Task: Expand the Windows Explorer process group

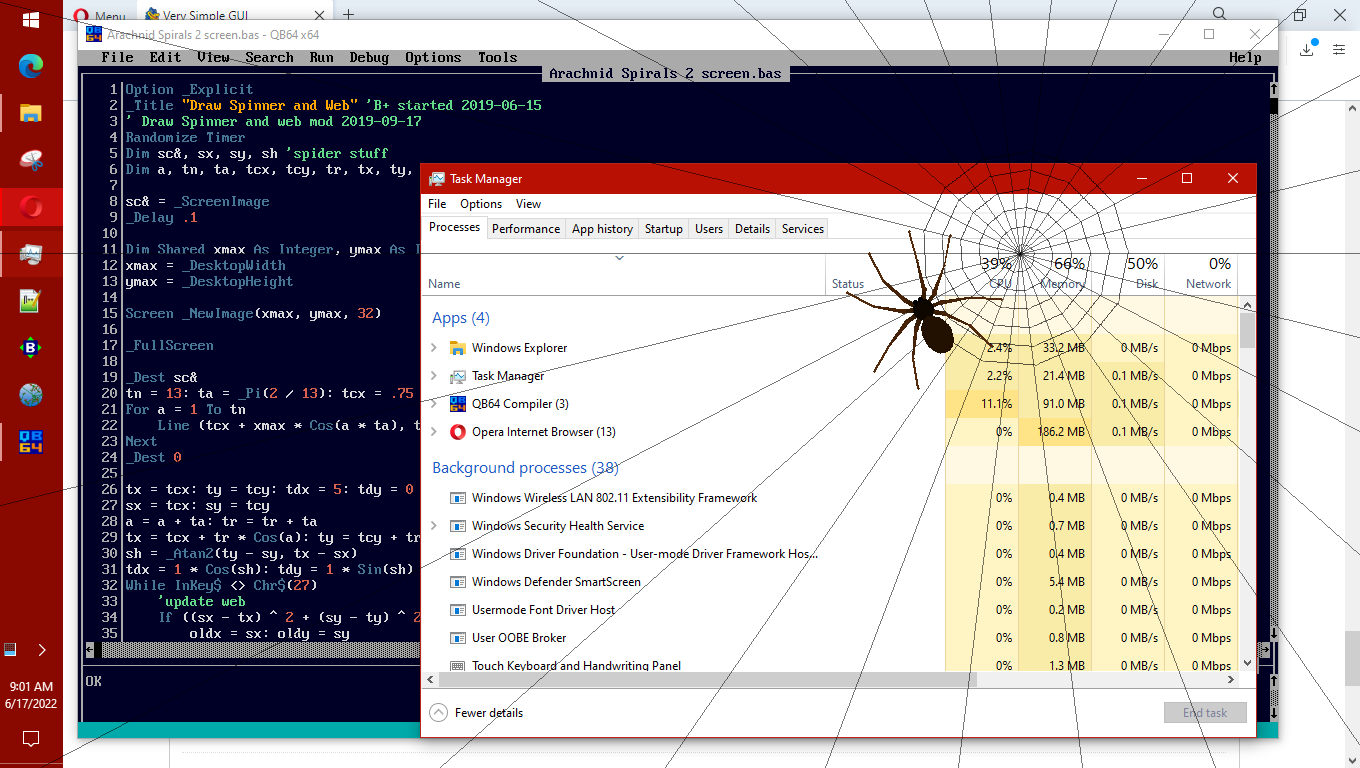Action: click(x=434, y=348)
